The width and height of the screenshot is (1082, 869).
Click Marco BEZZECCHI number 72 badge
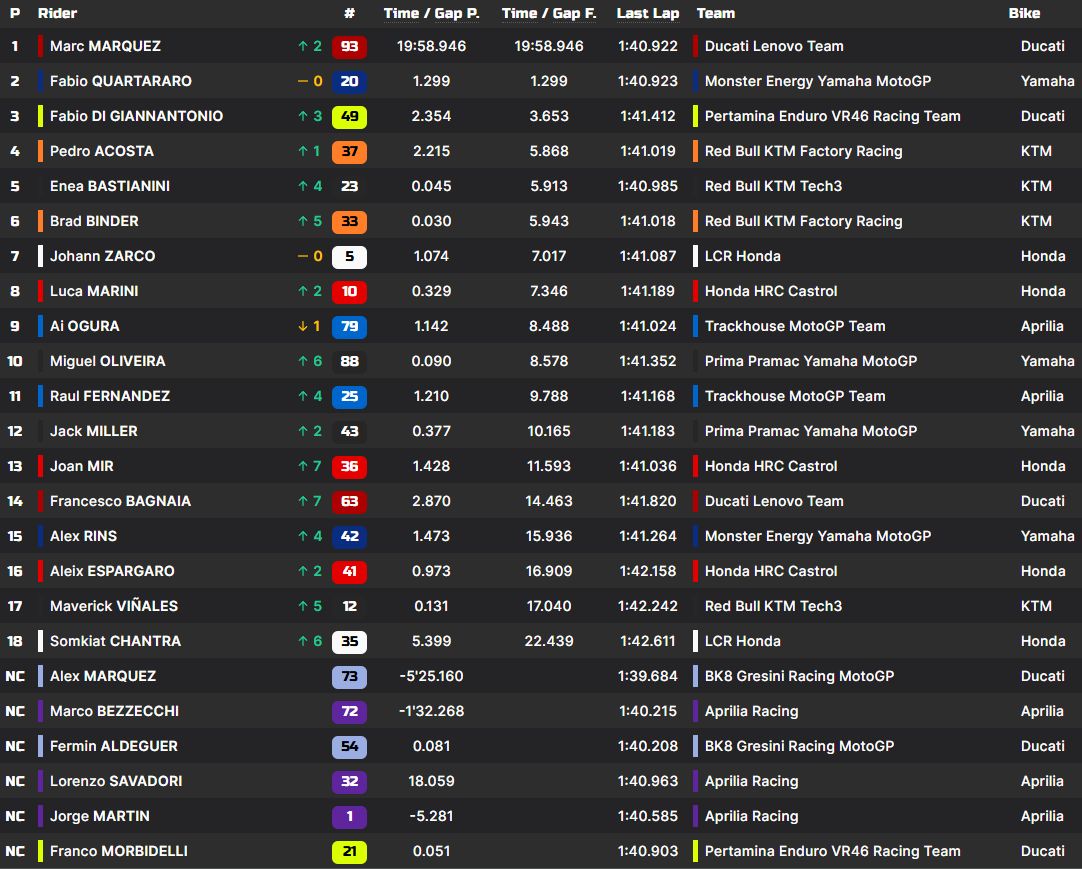pos(349,712)
